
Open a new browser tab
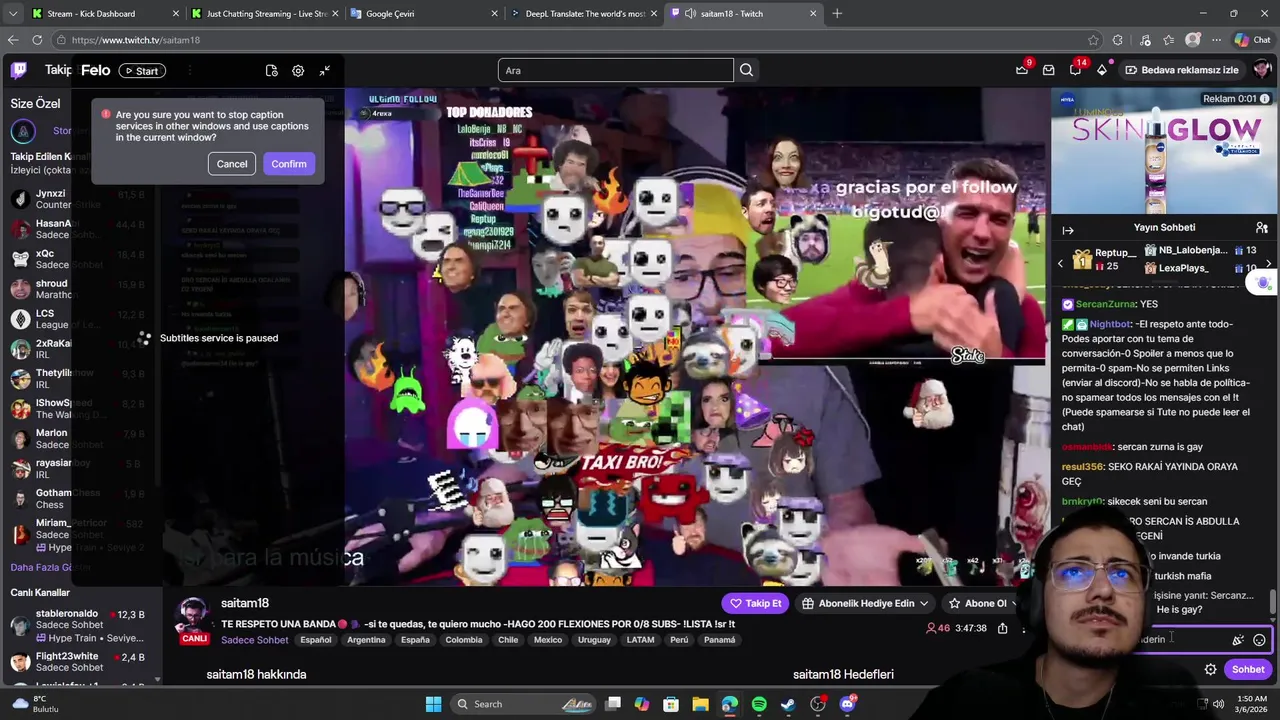(837, 14)
